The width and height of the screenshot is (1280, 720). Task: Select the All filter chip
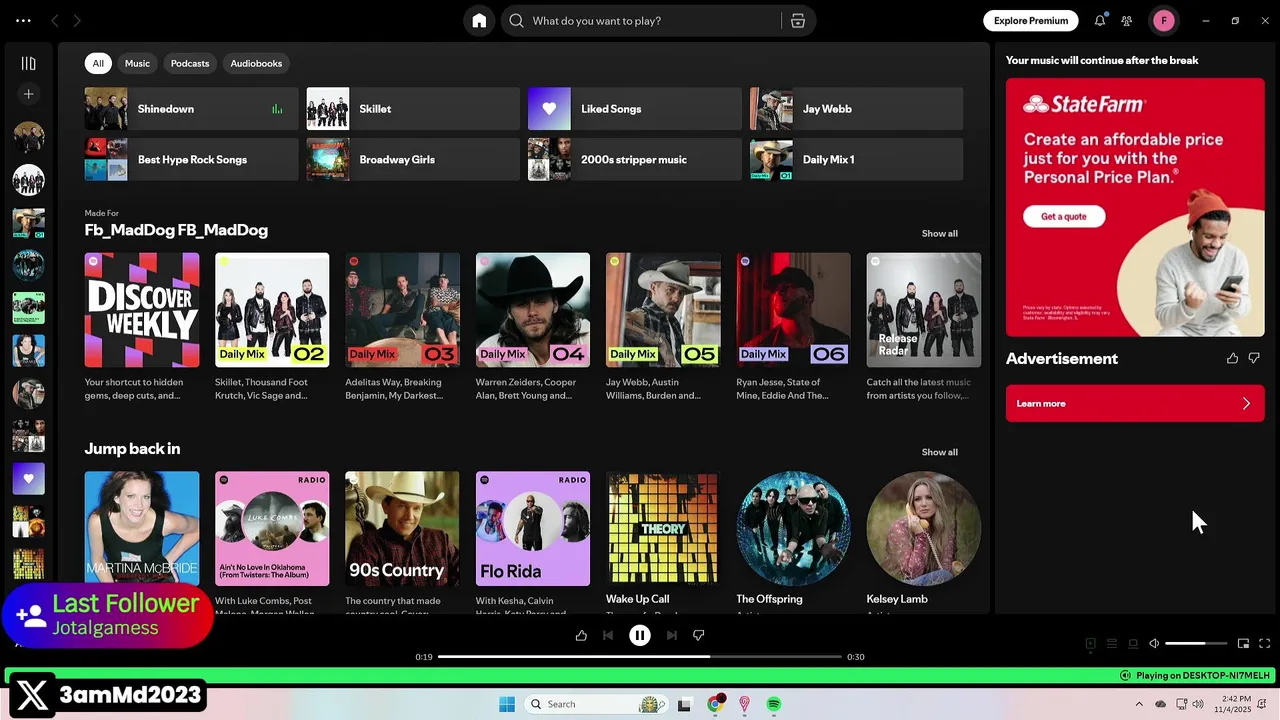(x=98, y=63)
